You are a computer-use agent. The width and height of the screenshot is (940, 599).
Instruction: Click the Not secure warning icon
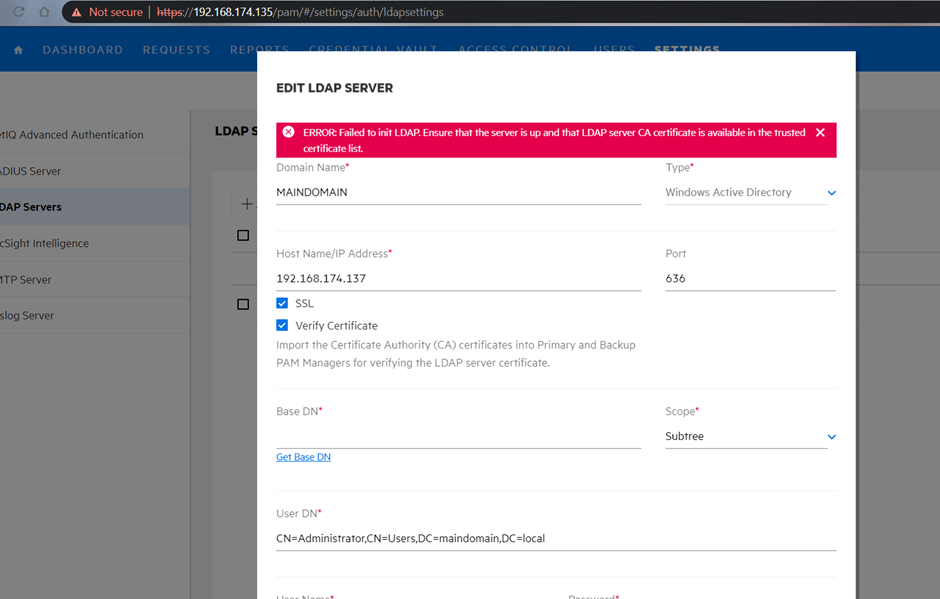tap(76, 12)
